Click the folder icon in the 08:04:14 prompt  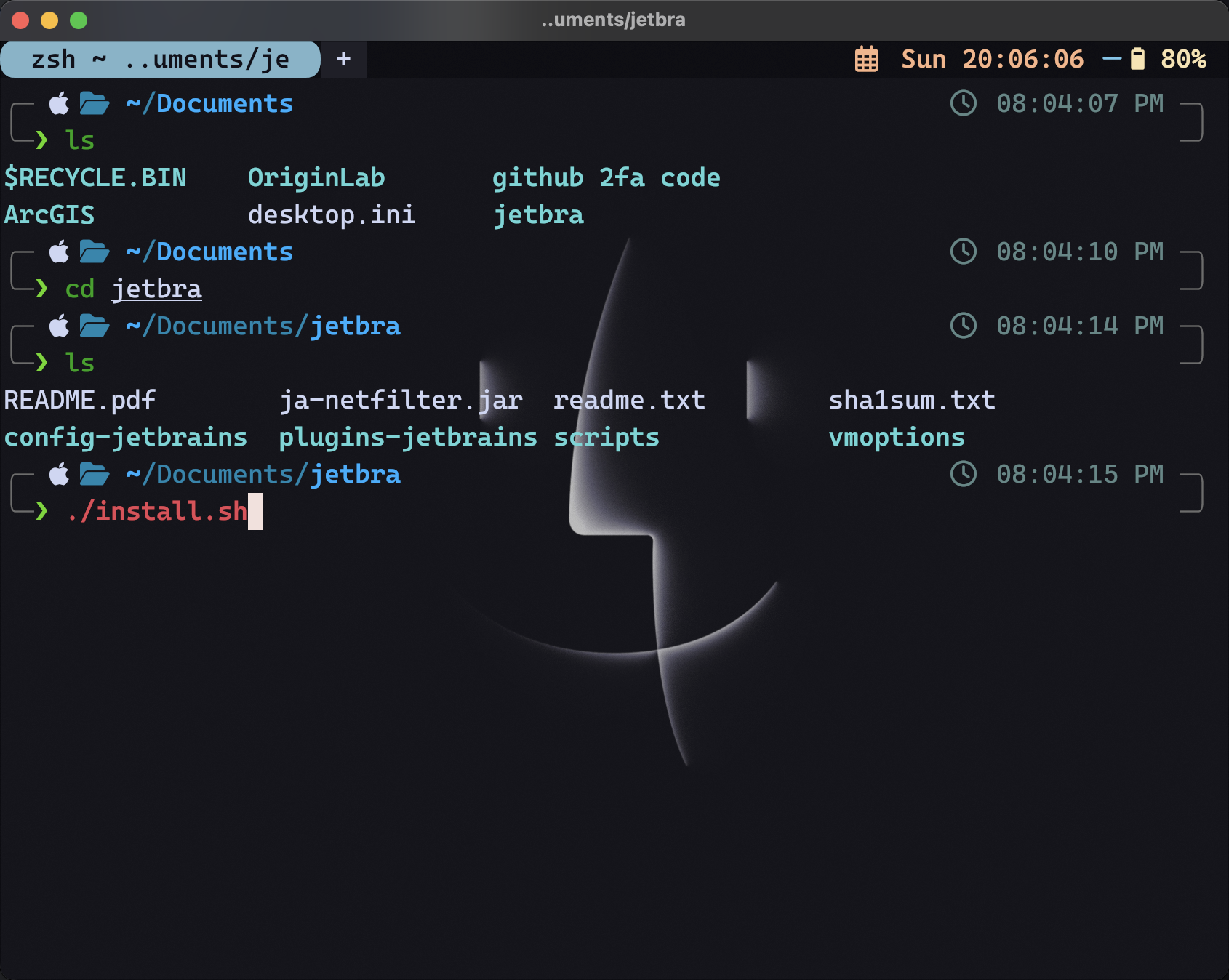(x=95, y=326)
